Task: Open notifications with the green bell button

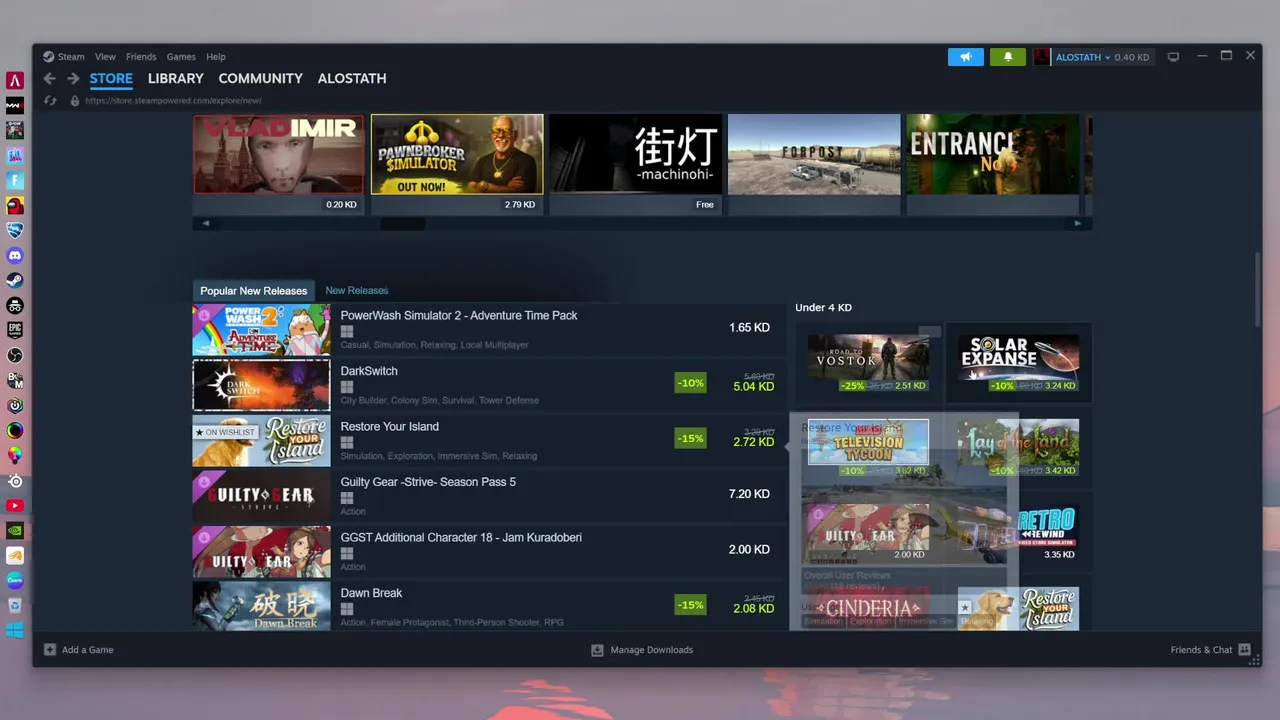Action: point(1008,57)
